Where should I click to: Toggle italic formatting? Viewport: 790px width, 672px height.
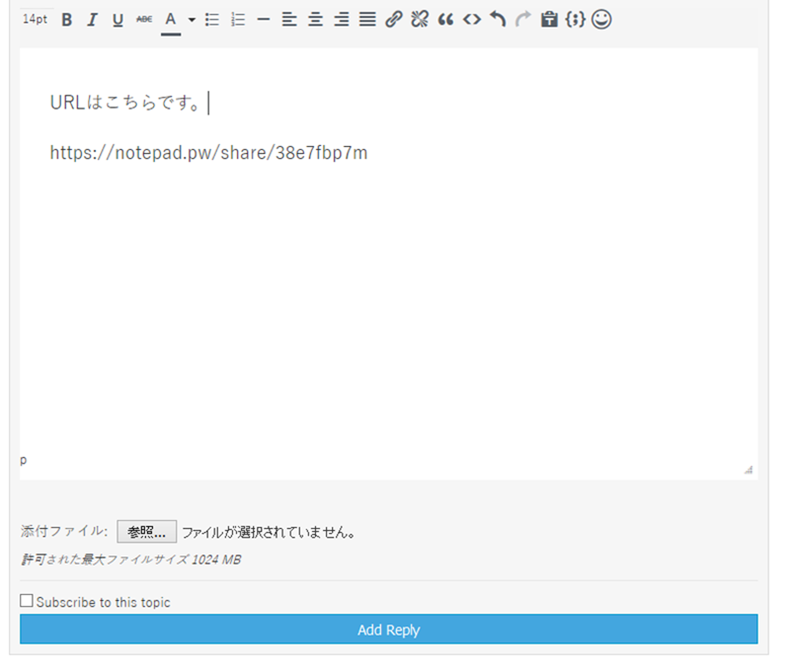coord(92,20)
